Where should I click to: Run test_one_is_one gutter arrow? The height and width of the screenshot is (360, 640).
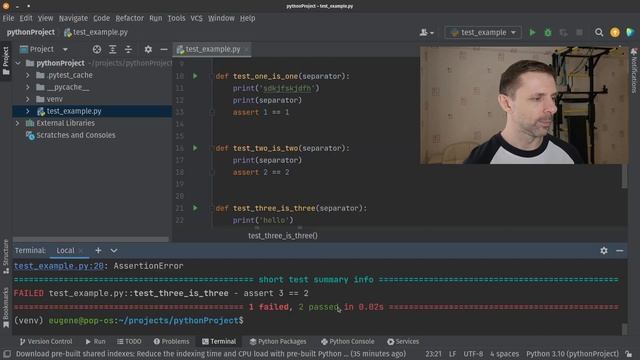tap(195, 76)
